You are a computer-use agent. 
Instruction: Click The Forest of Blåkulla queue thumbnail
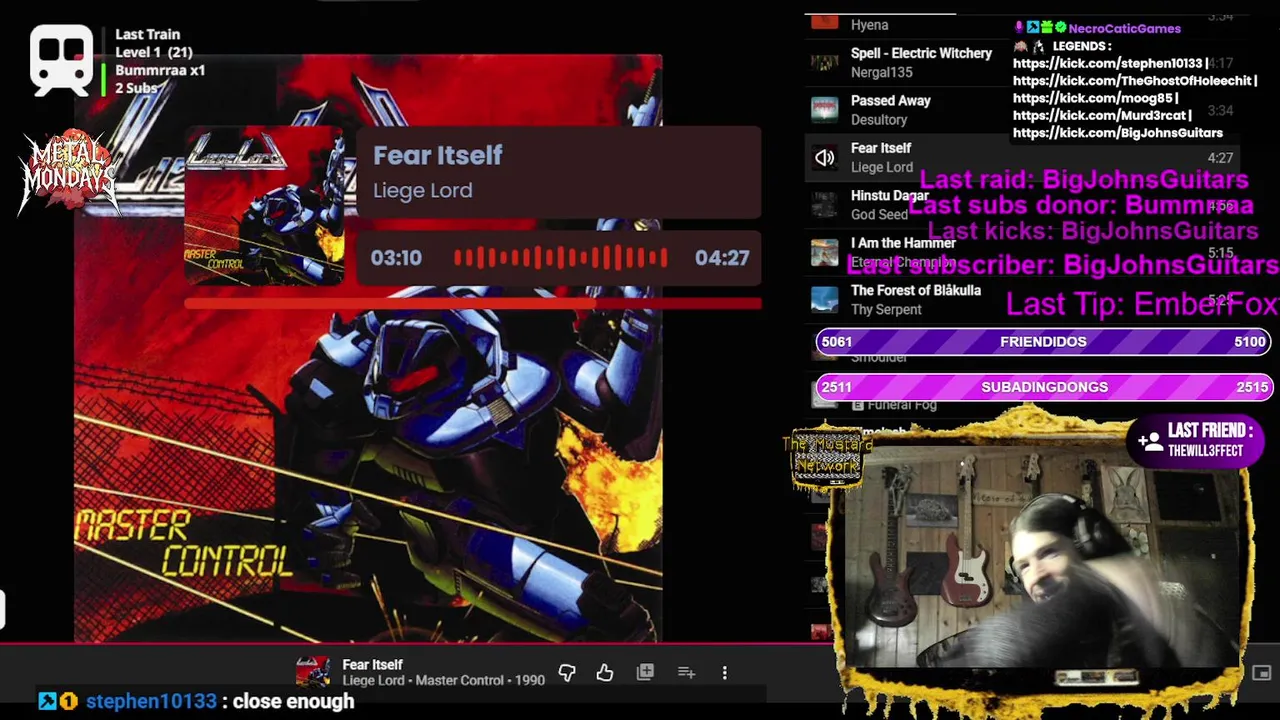(x=824, y=299)
